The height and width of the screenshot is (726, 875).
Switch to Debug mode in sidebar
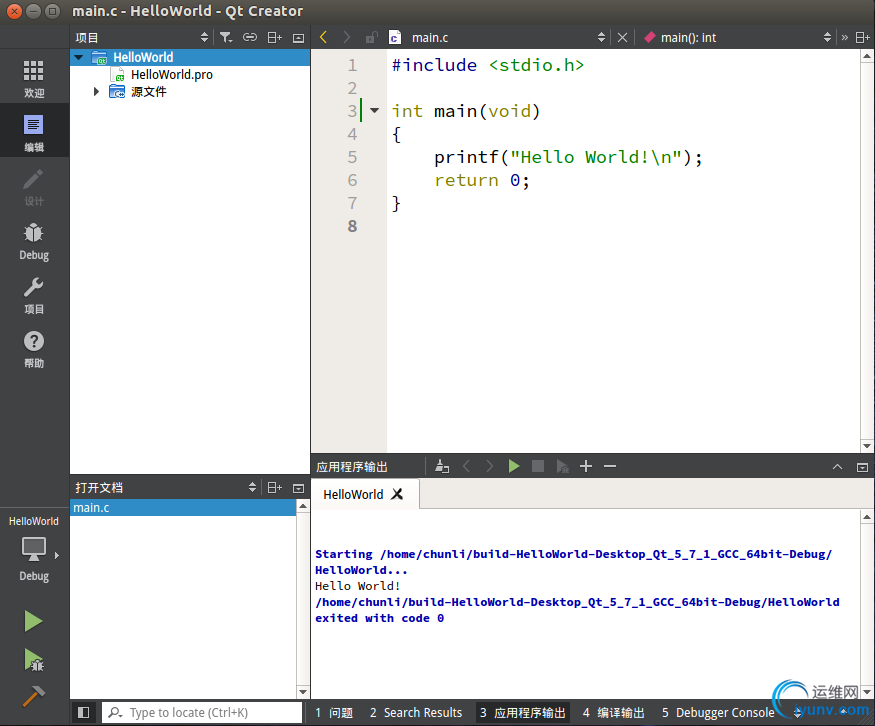(33, 241)
